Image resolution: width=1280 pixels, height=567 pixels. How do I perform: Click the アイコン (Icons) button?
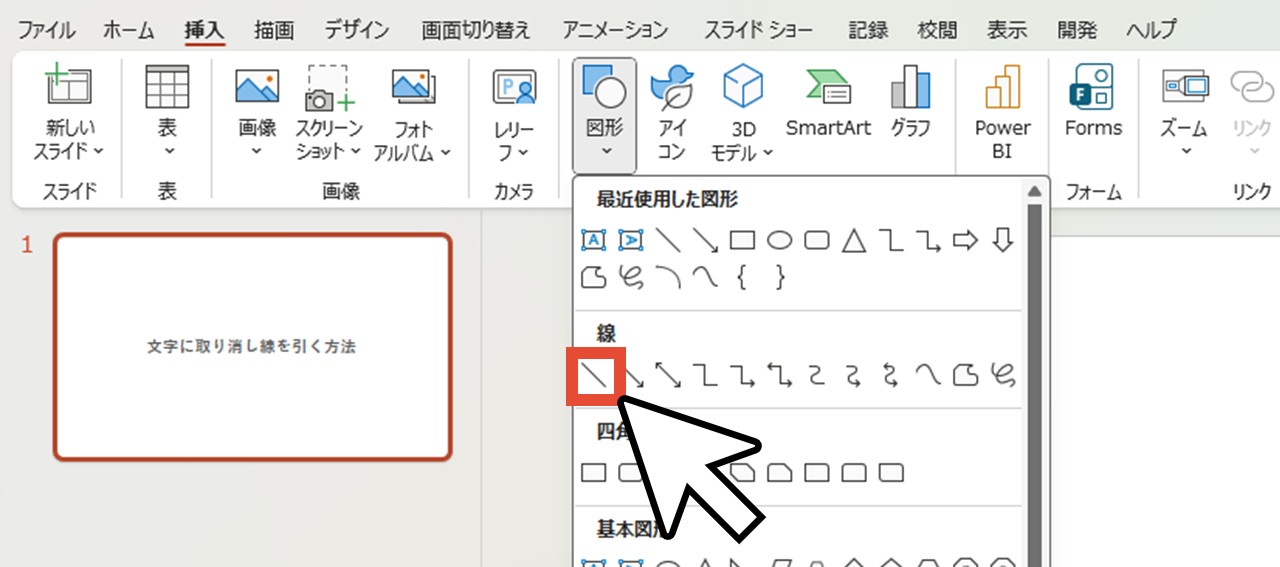672,112
